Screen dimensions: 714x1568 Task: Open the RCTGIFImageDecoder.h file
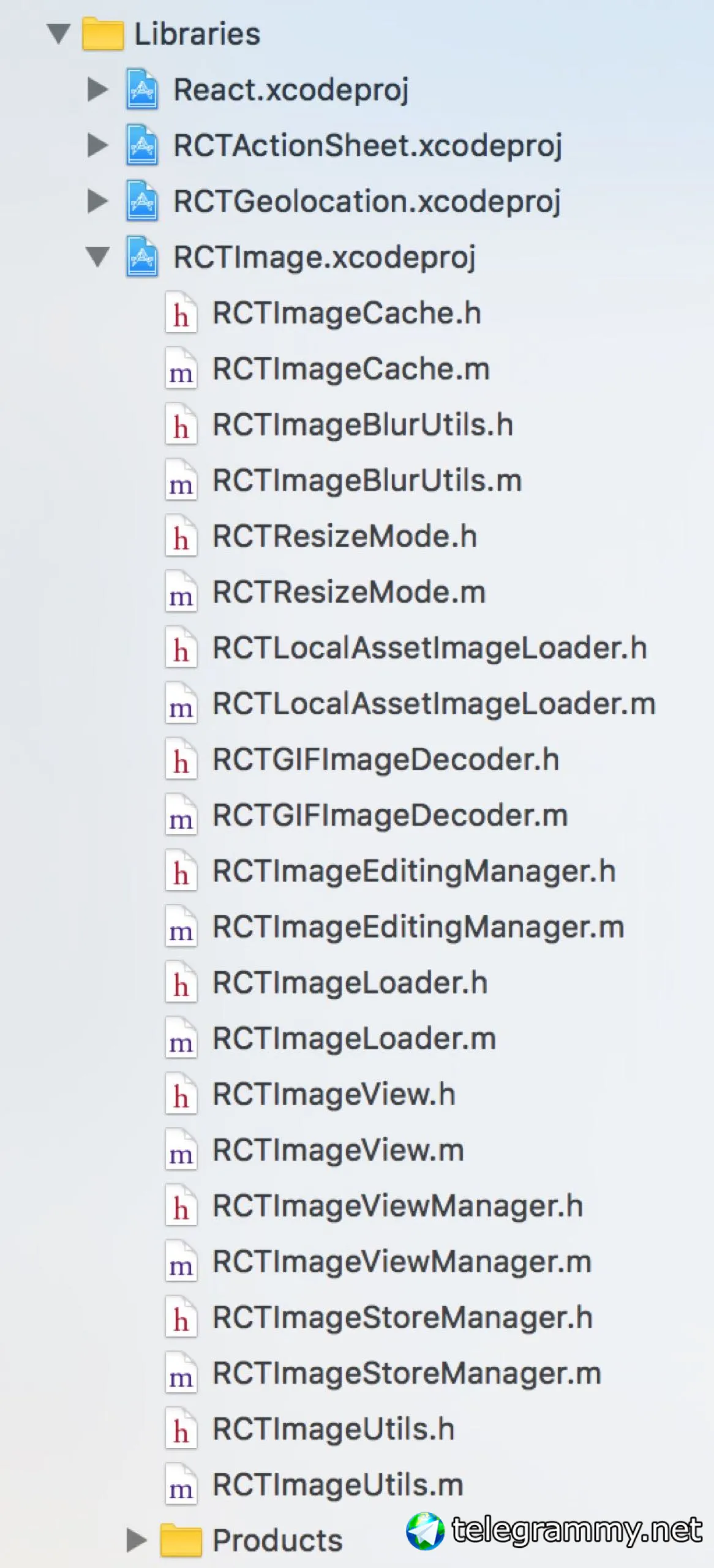pos(385,760)
